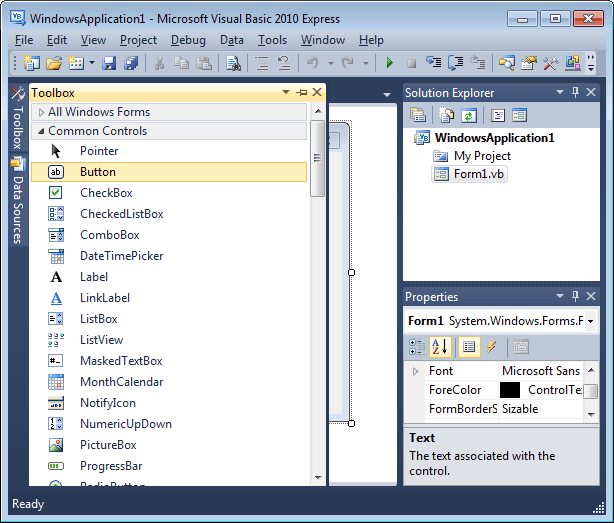Open the Debug menu
The image size is (614, 523).
[x=188, y=40]
